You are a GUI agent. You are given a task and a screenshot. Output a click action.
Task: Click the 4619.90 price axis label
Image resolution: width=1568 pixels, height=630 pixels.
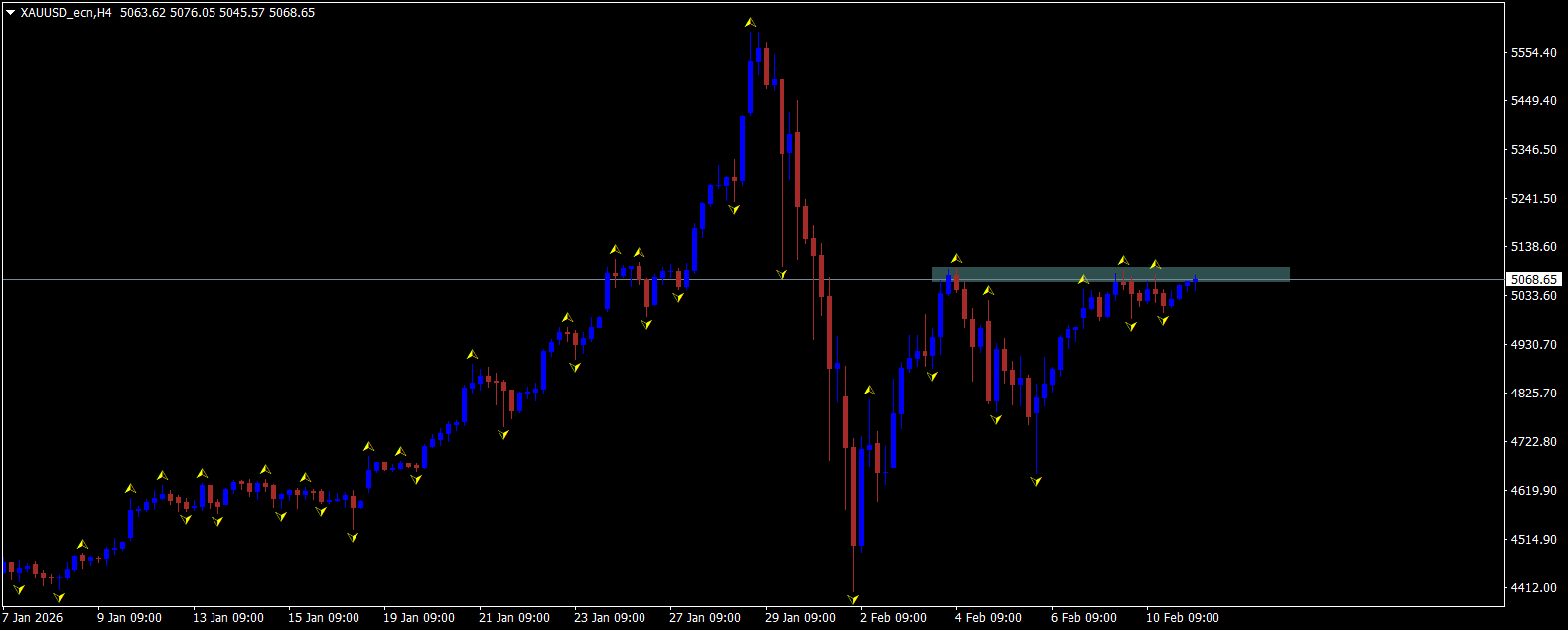[1533, 491]
